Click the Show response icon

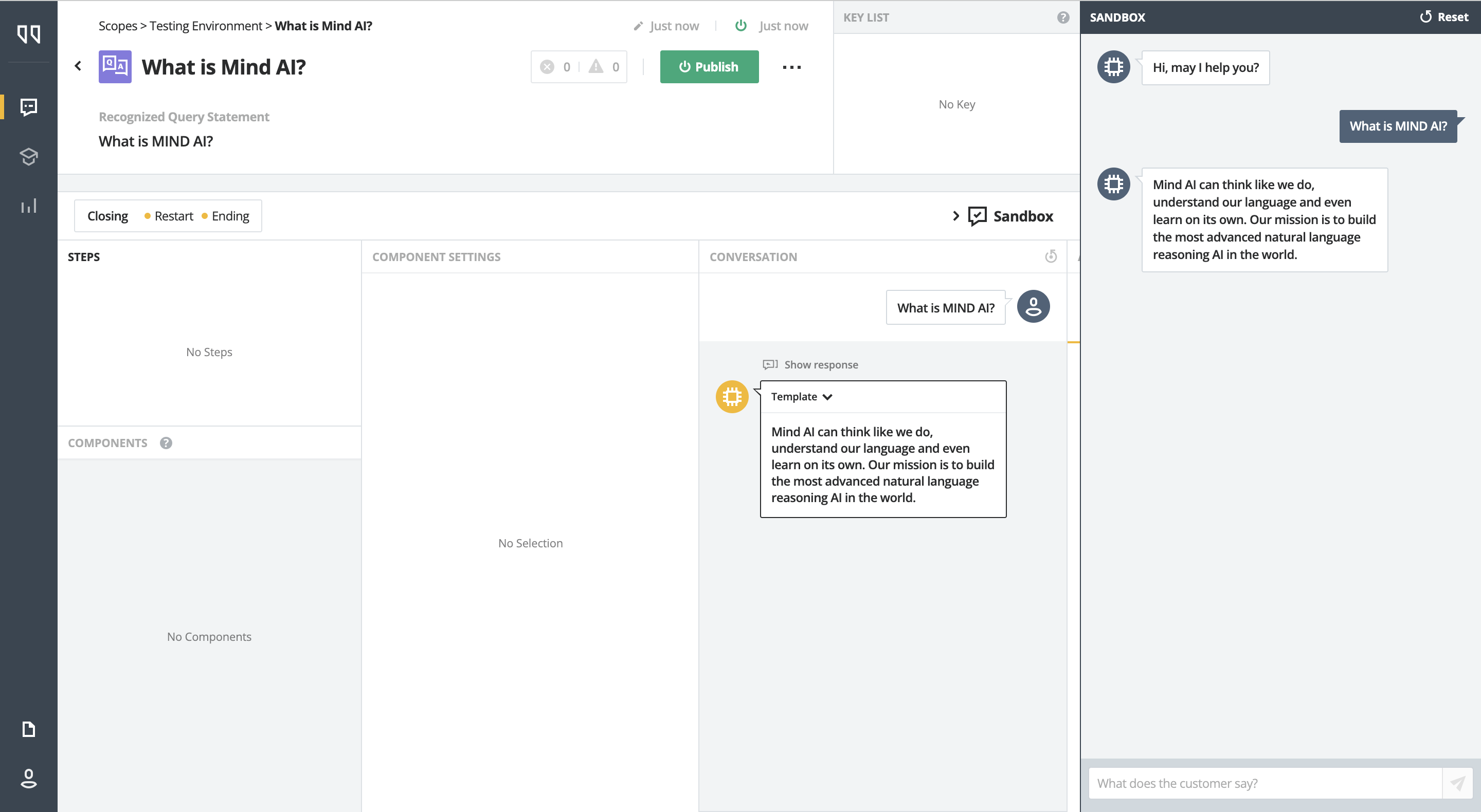[770, 364]
